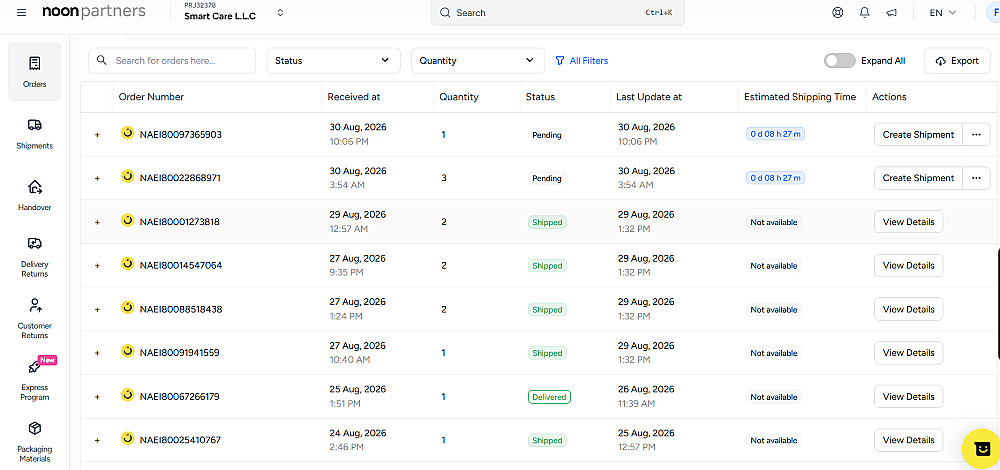Open the announcements megaphone icon

pos(892,13)
